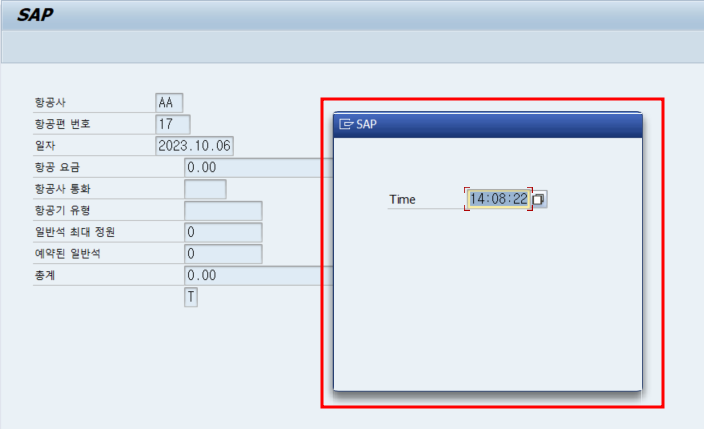Image resolution: width=704 pixels, height=429 pixels.
Task: Click the 일반석 최대 정원 label
Action: click(75, 232)
